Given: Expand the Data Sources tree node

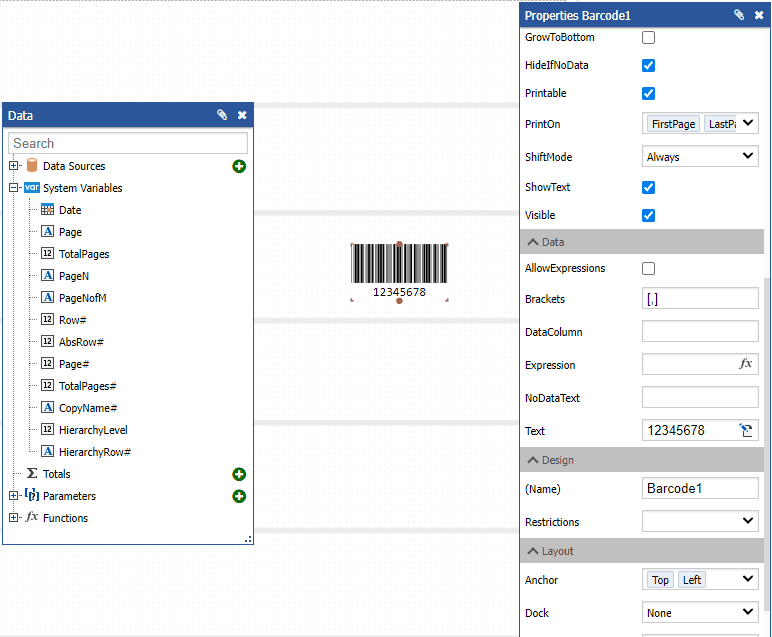Looking at the screenshot, I should (14, 166).
